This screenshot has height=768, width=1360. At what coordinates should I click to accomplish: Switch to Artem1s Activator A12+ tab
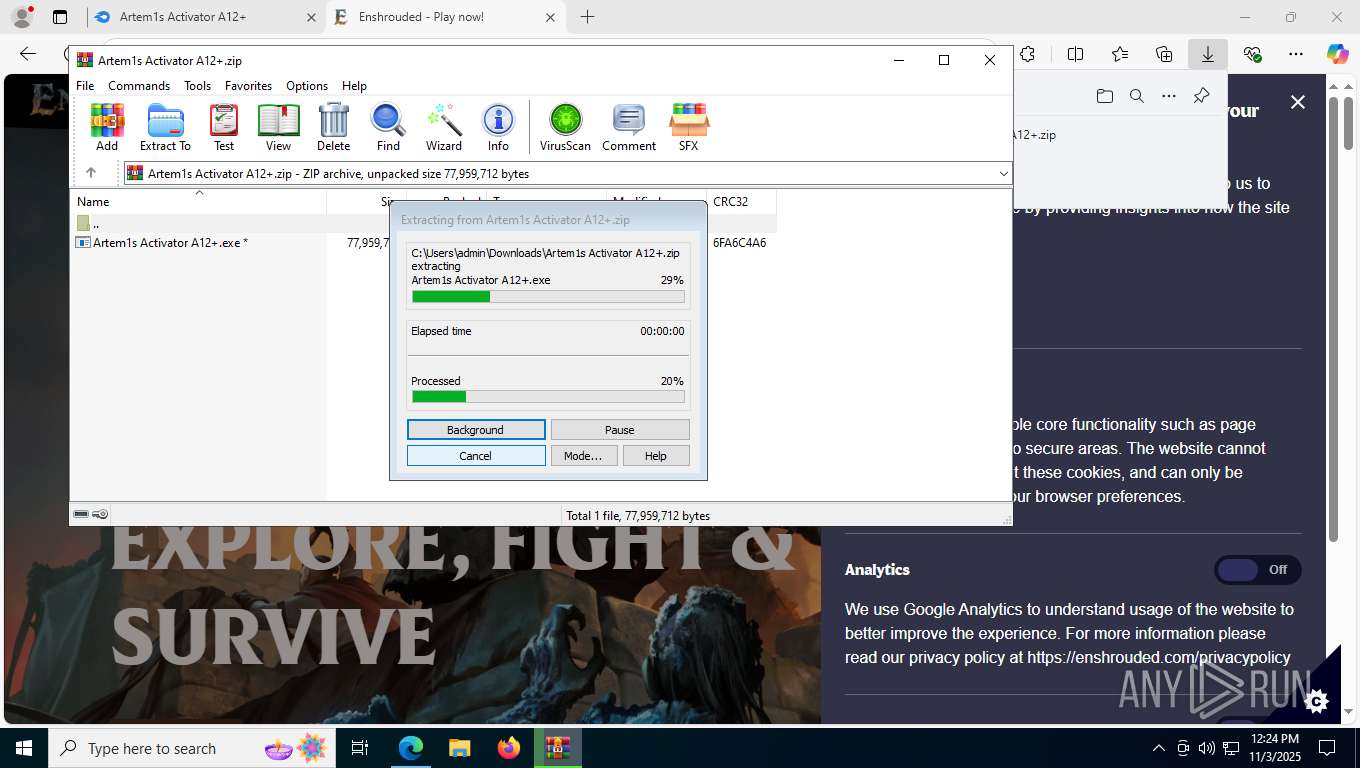click(x=205, y=17)
